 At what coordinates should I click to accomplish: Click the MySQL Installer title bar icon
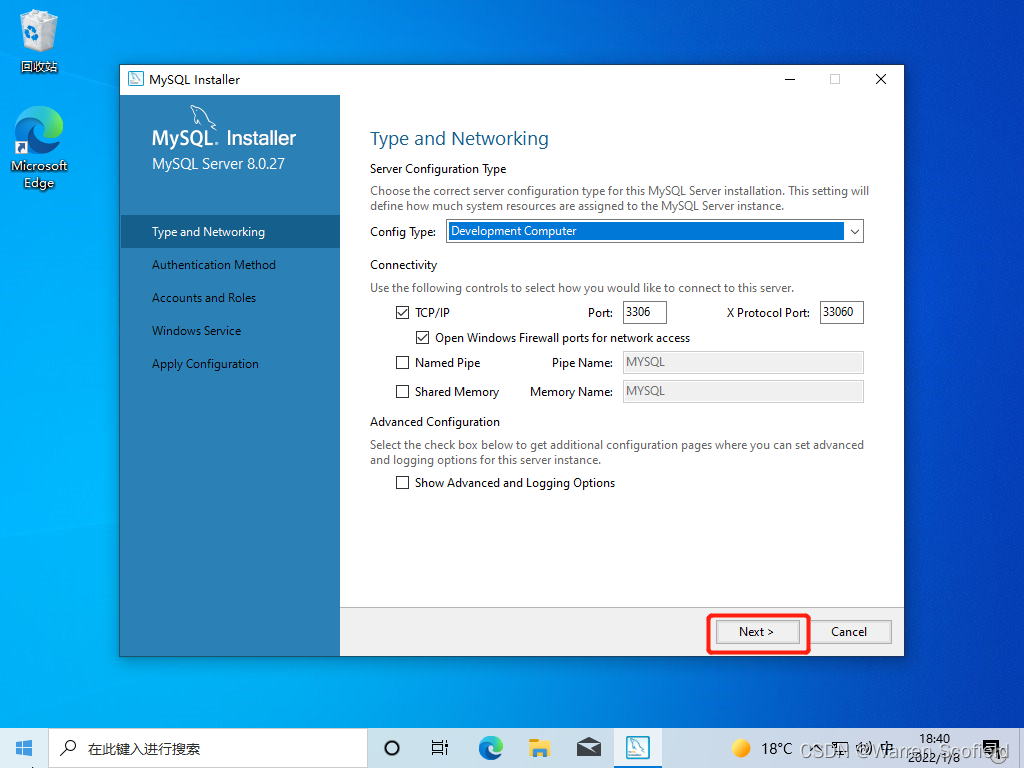pos(136,79)
